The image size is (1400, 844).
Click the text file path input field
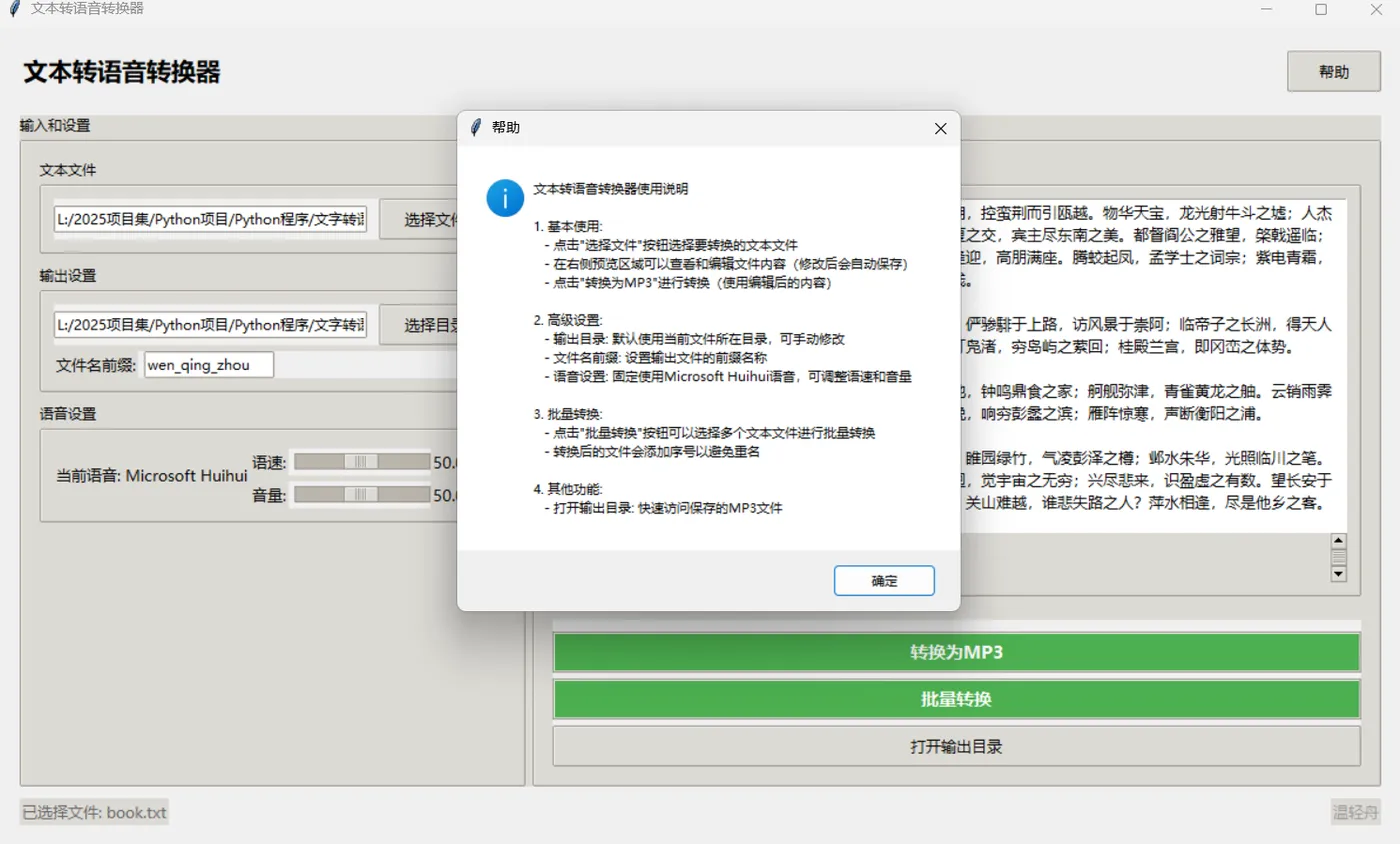[210, 219]
